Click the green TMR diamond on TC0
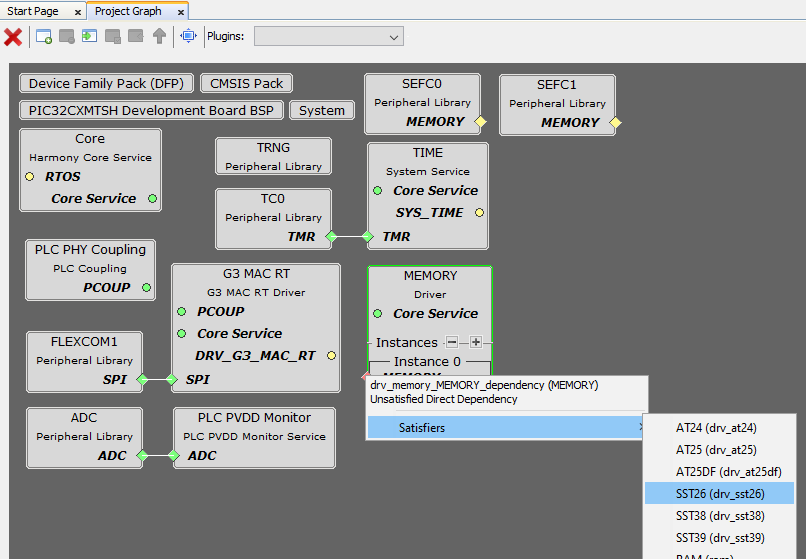806x559 pixels. (332, 237)
